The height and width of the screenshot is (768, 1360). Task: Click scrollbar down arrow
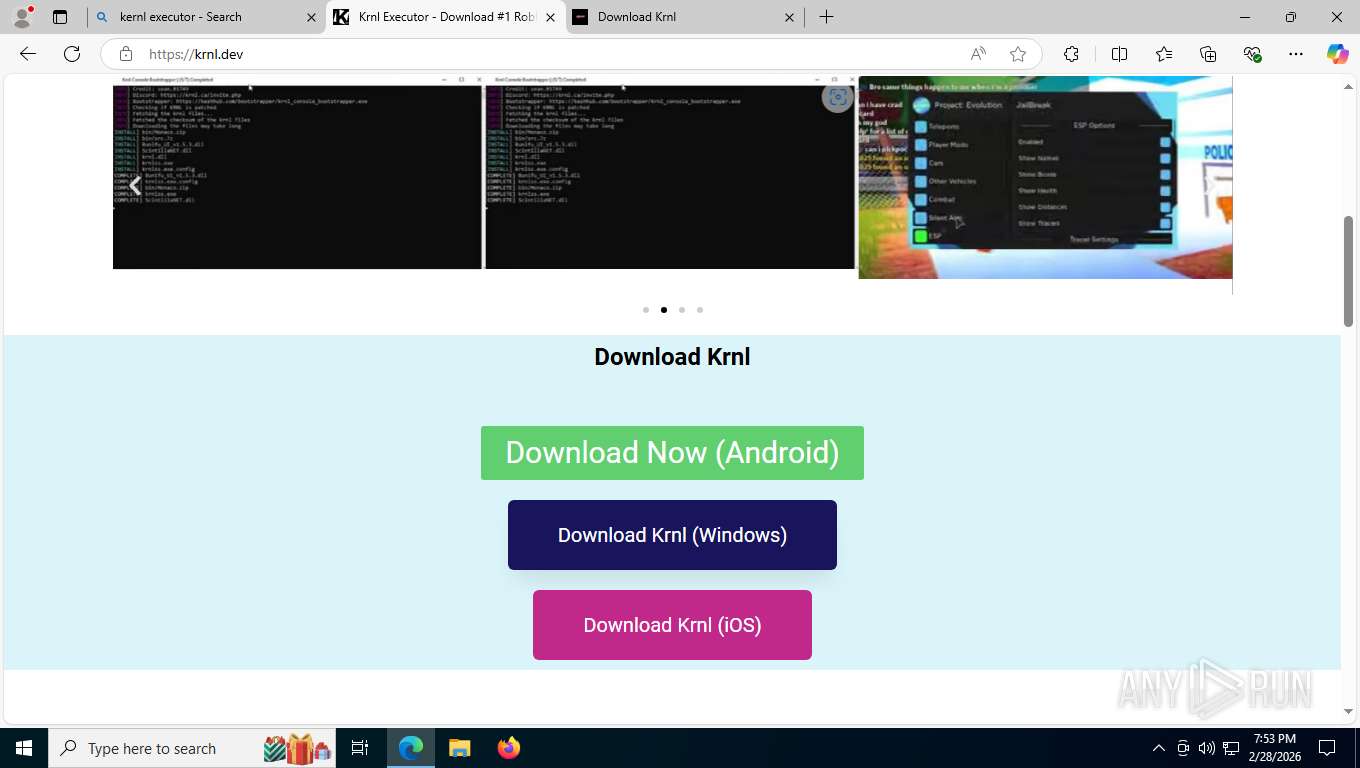coord(1348,711)
